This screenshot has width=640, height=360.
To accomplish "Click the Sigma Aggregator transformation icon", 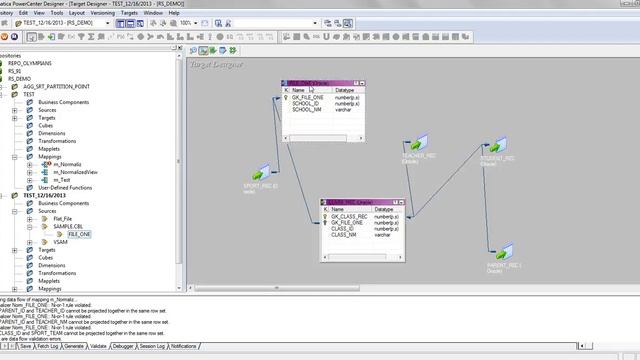I will tap(91, 37).
